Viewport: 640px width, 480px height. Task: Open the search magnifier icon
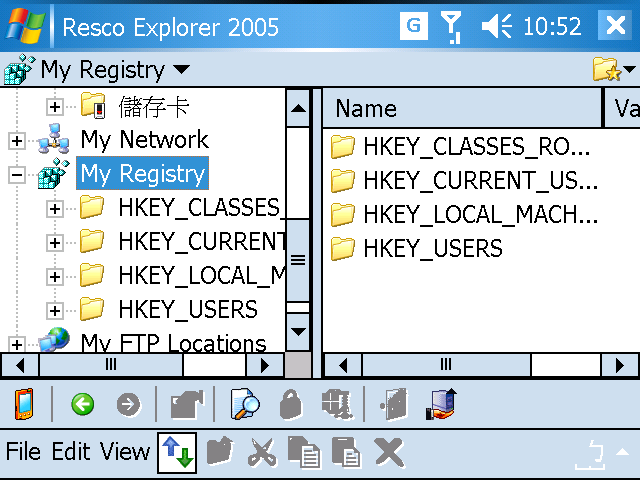click(x=245, y=404)
